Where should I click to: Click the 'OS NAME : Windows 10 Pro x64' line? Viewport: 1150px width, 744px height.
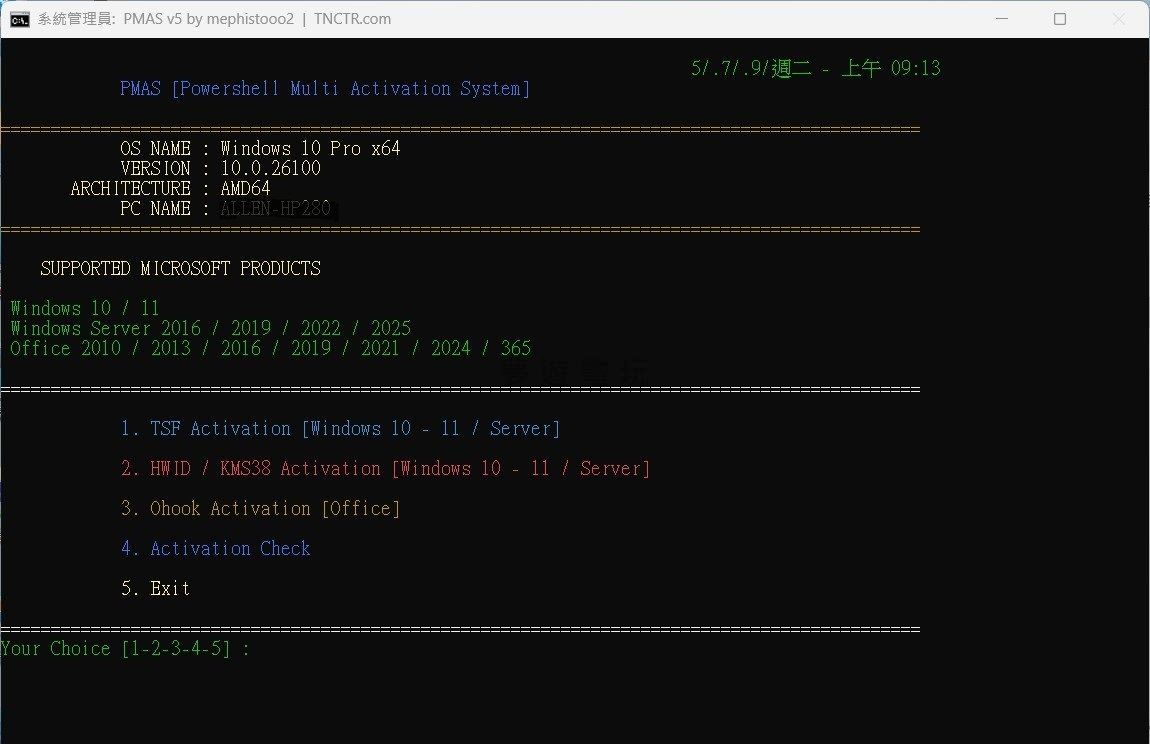(x=260, y=148)
